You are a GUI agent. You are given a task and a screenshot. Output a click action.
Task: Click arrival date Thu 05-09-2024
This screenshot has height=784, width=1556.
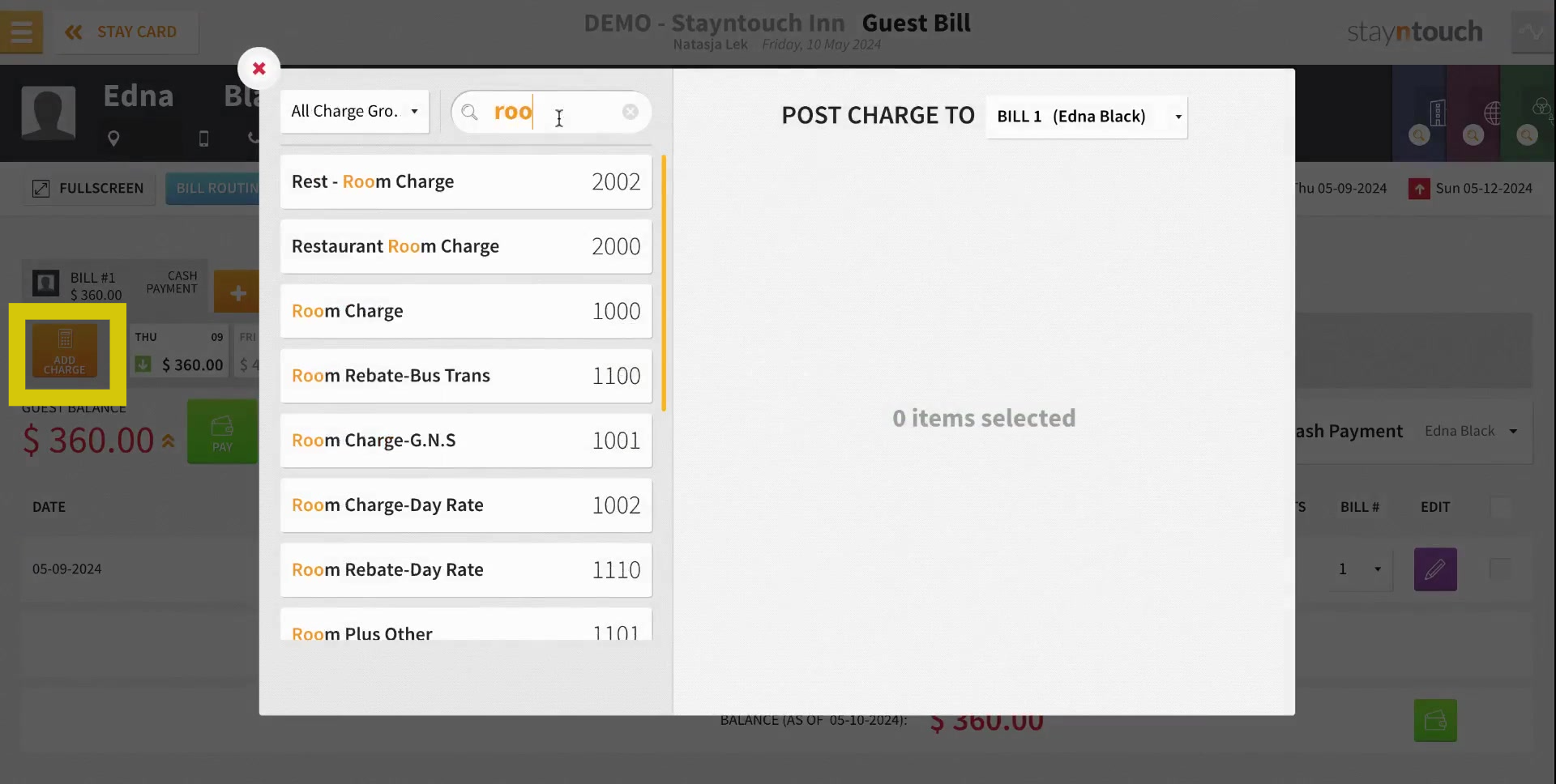(1341, 188)
